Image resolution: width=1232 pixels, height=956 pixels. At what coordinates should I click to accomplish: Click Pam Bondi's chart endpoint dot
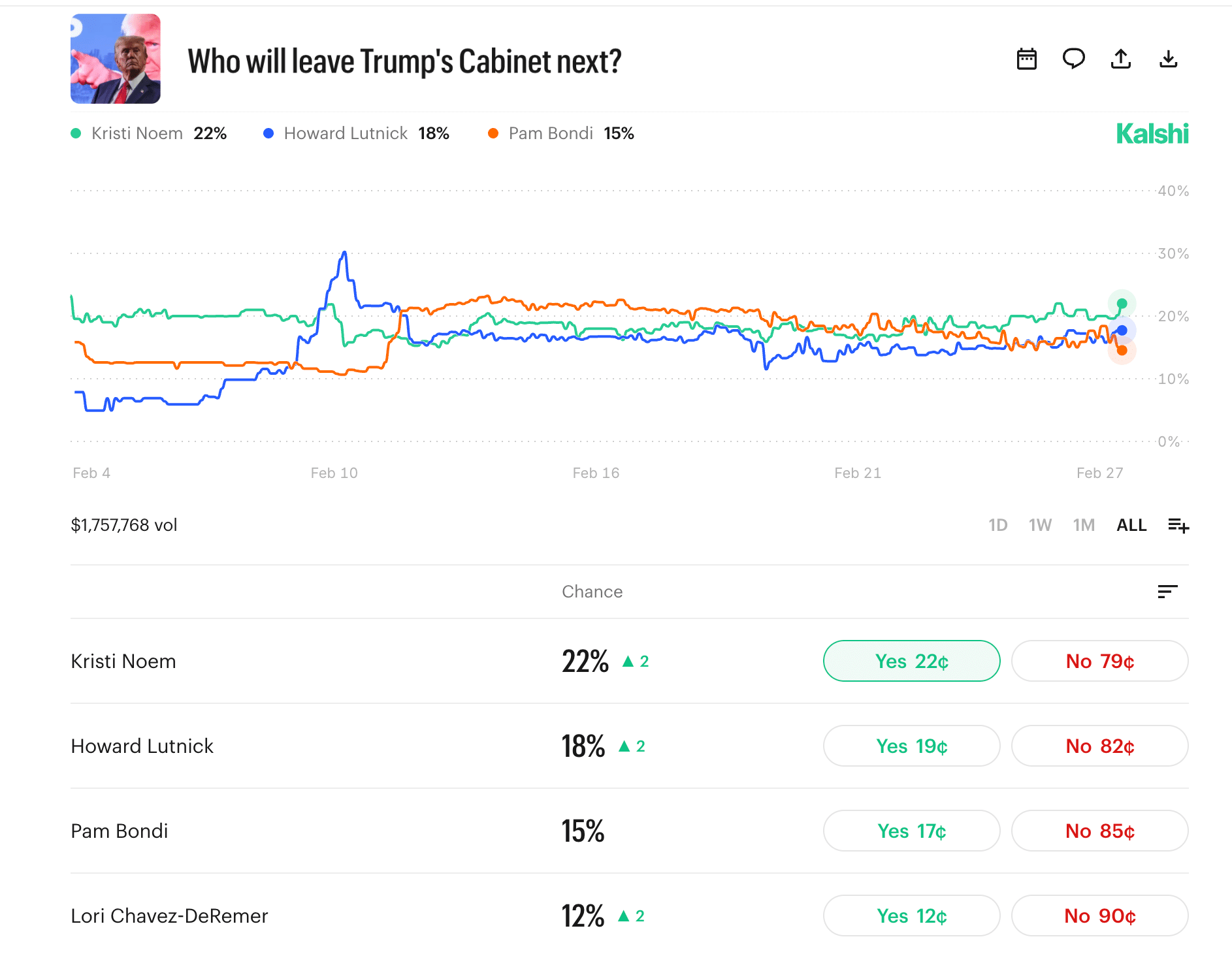tap(1122, 351)
